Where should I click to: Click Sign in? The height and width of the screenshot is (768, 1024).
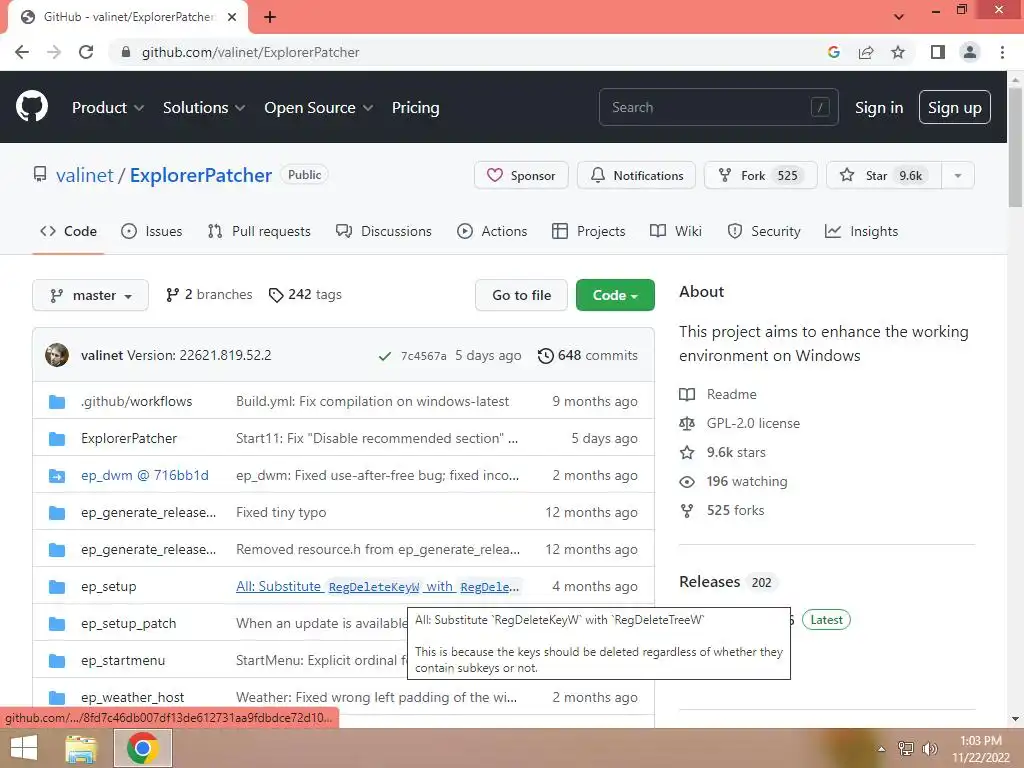[x=879, y=108]
